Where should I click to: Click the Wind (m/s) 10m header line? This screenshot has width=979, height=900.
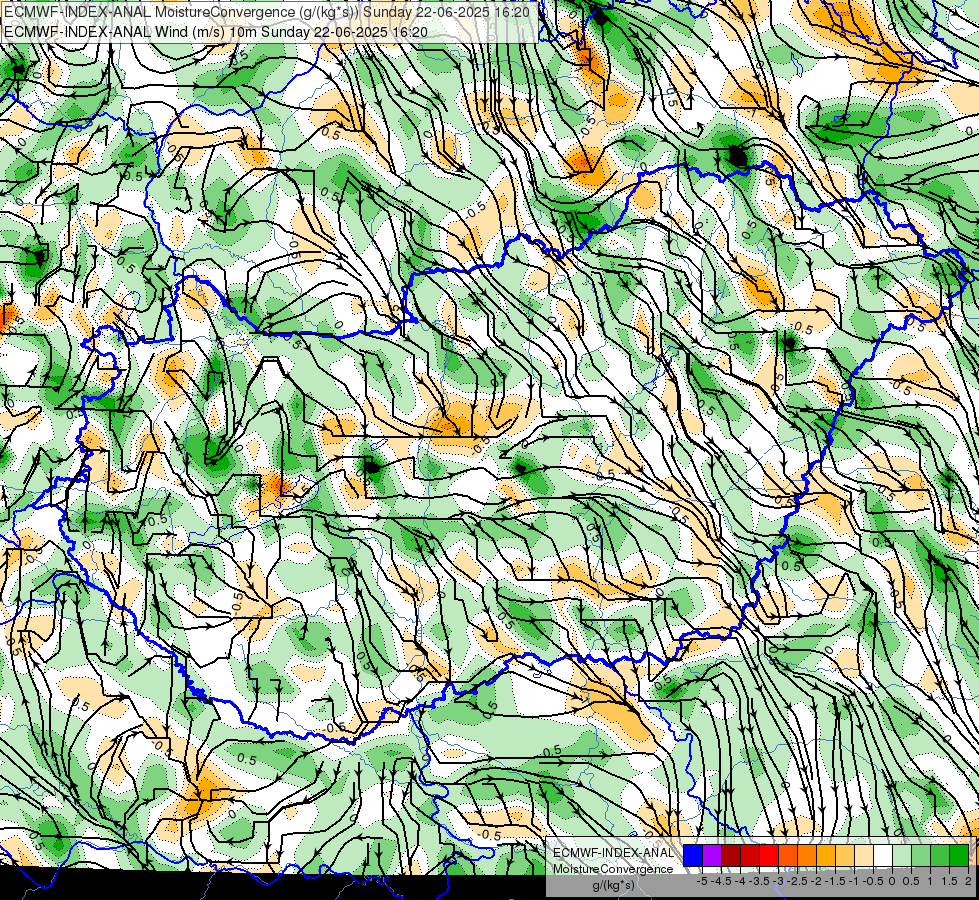pos(215,31)
